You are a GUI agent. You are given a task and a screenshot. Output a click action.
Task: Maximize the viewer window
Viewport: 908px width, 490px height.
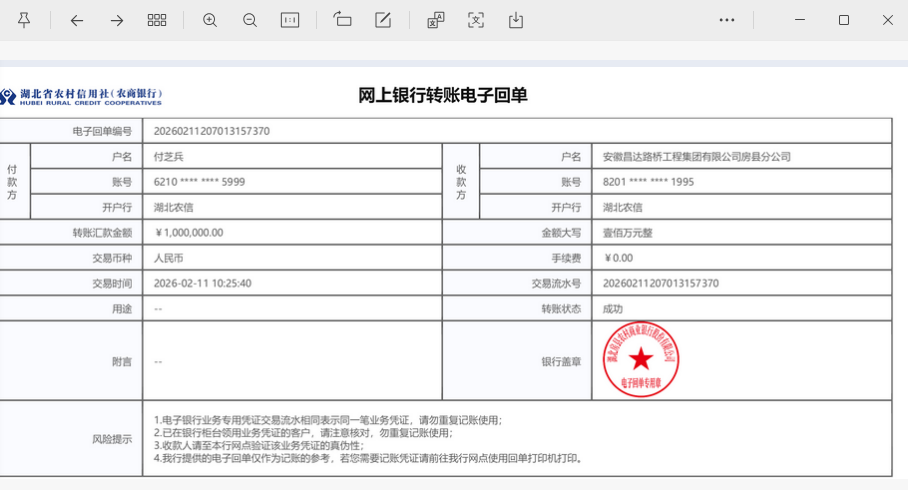coord(843,20)
